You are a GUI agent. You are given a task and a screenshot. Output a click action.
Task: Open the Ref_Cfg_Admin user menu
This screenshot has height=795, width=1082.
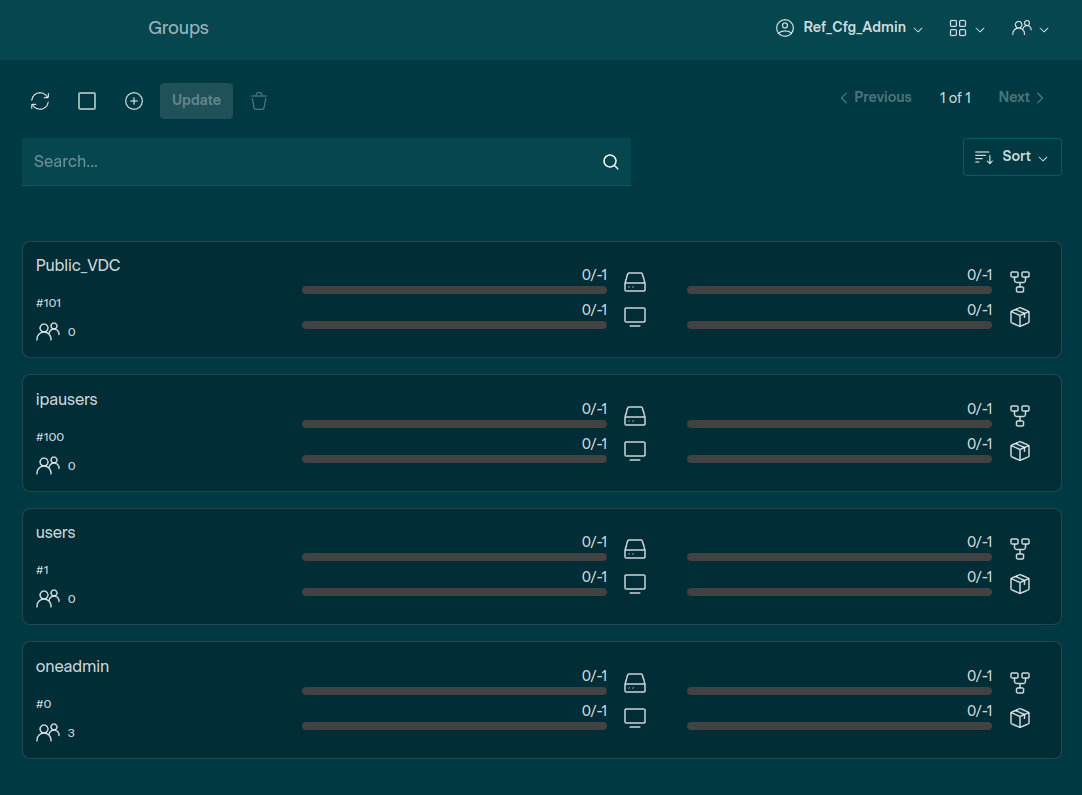(x=849, y=28)
